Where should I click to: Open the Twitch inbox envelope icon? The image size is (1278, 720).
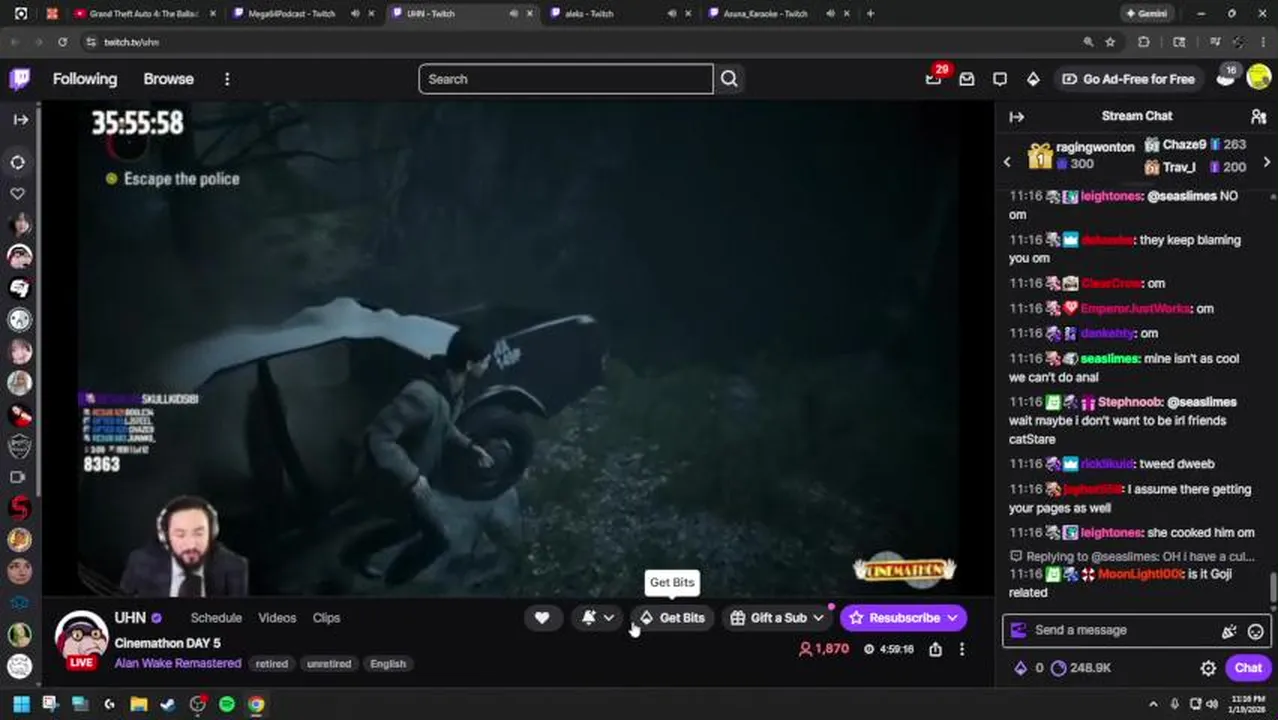(x=966, y=79)
